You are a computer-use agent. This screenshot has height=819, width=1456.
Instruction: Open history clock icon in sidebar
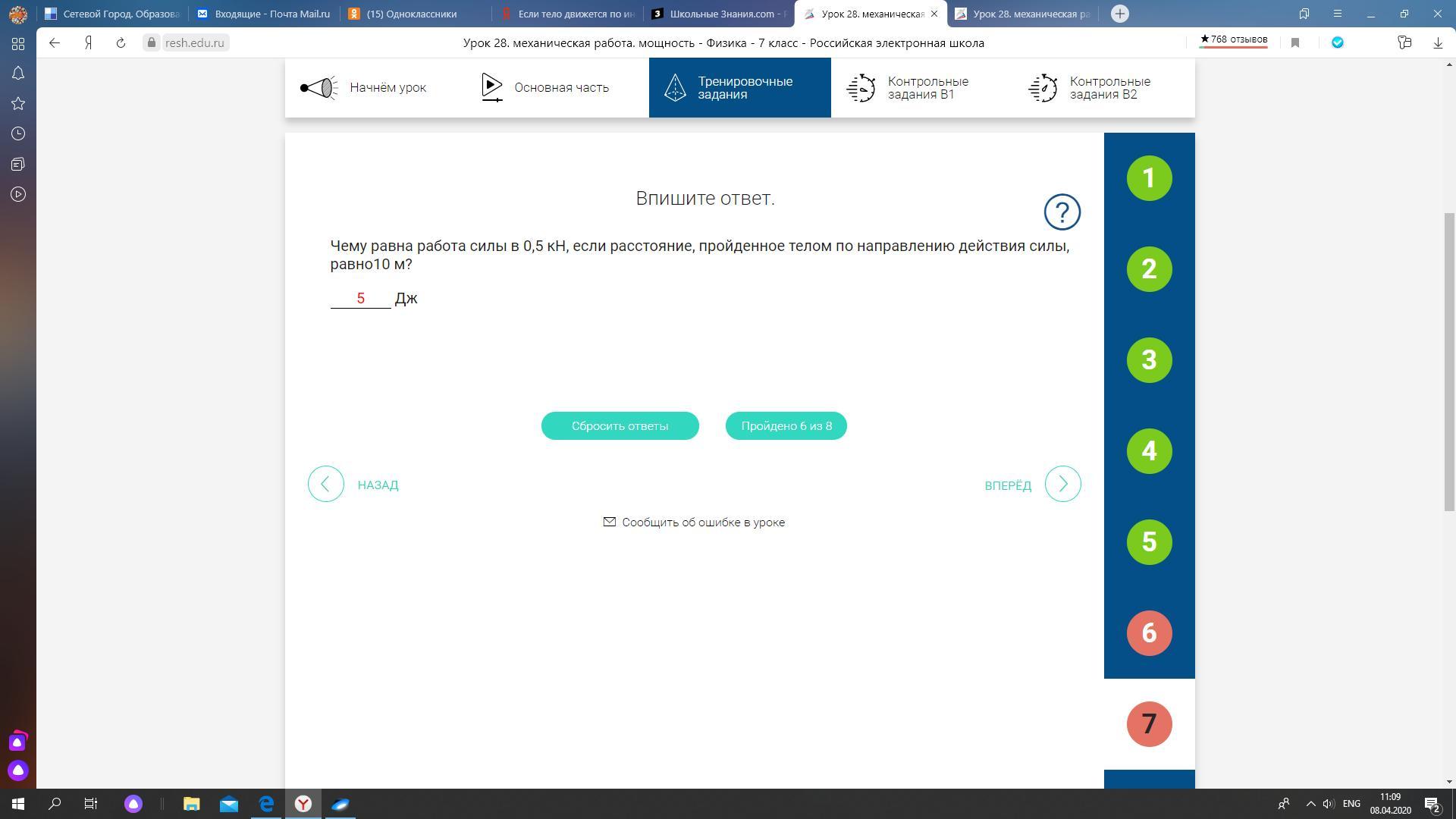18,134
